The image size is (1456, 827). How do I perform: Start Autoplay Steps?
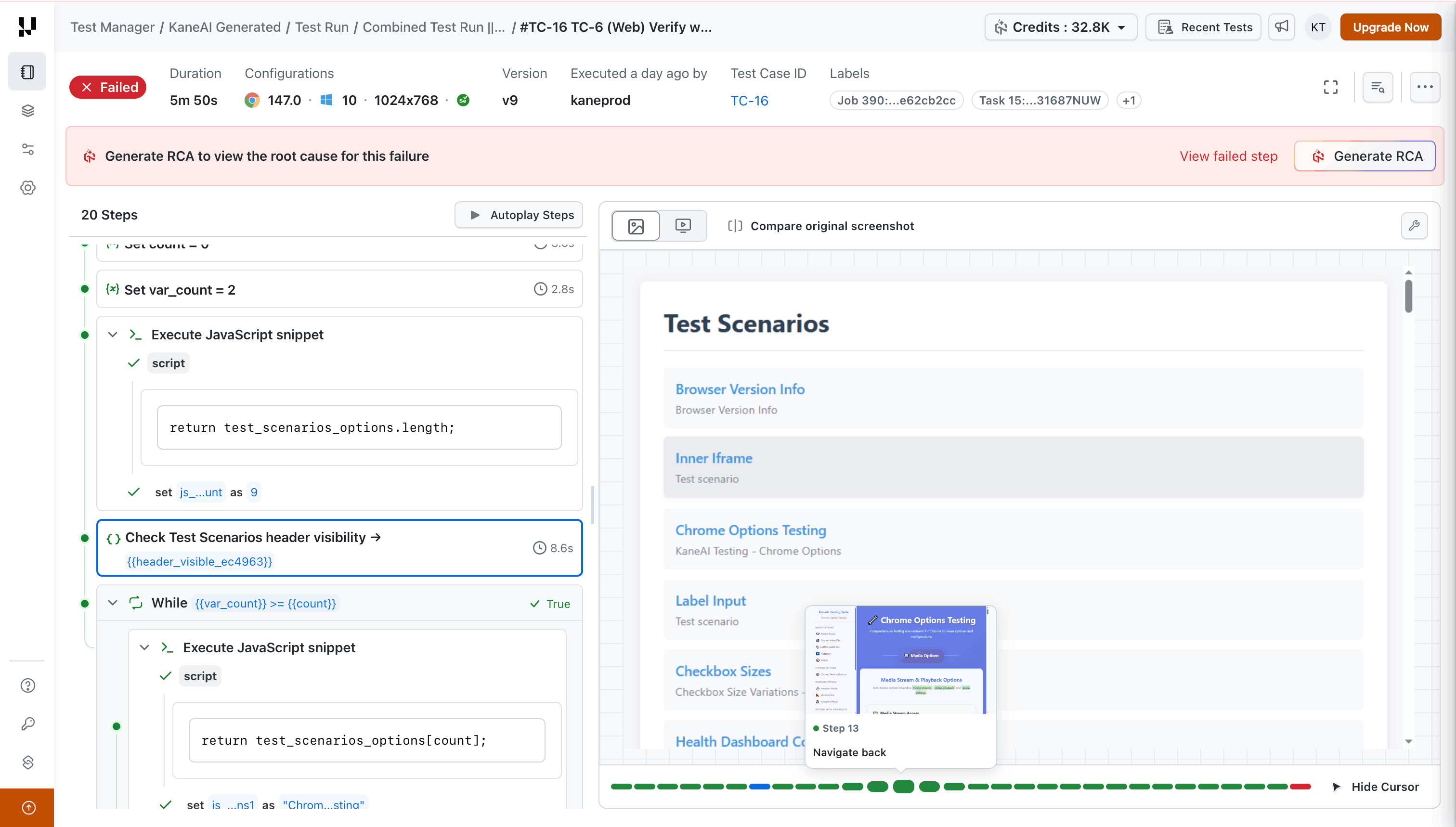519,215
